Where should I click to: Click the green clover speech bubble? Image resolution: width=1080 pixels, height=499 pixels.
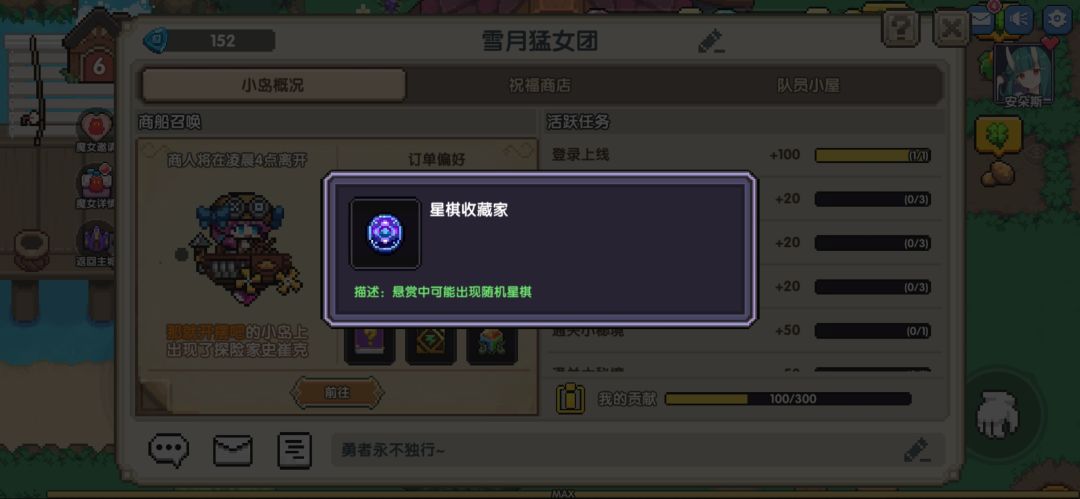(998, 136)
